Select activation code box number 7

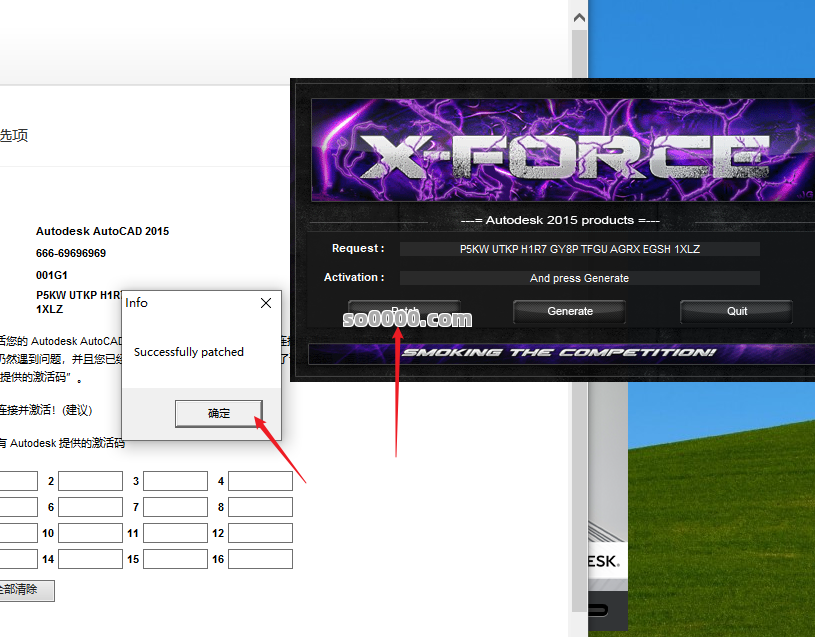coord(175,507)
